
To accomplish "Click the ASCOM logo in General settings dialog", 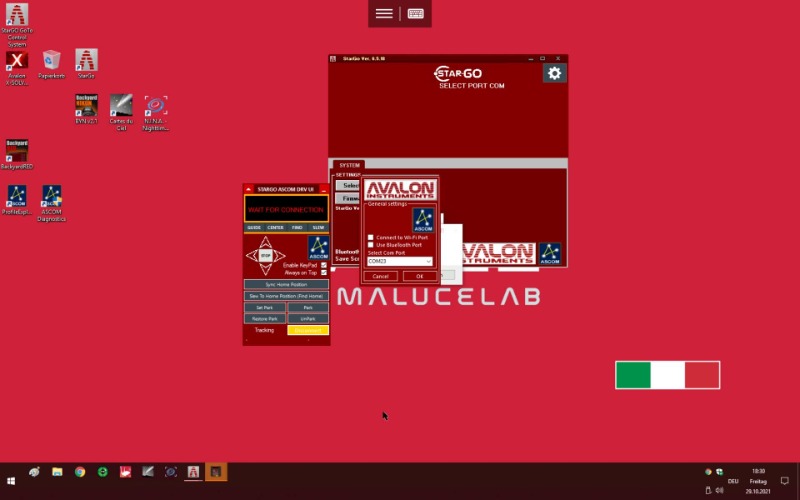I will coord(423,220).
